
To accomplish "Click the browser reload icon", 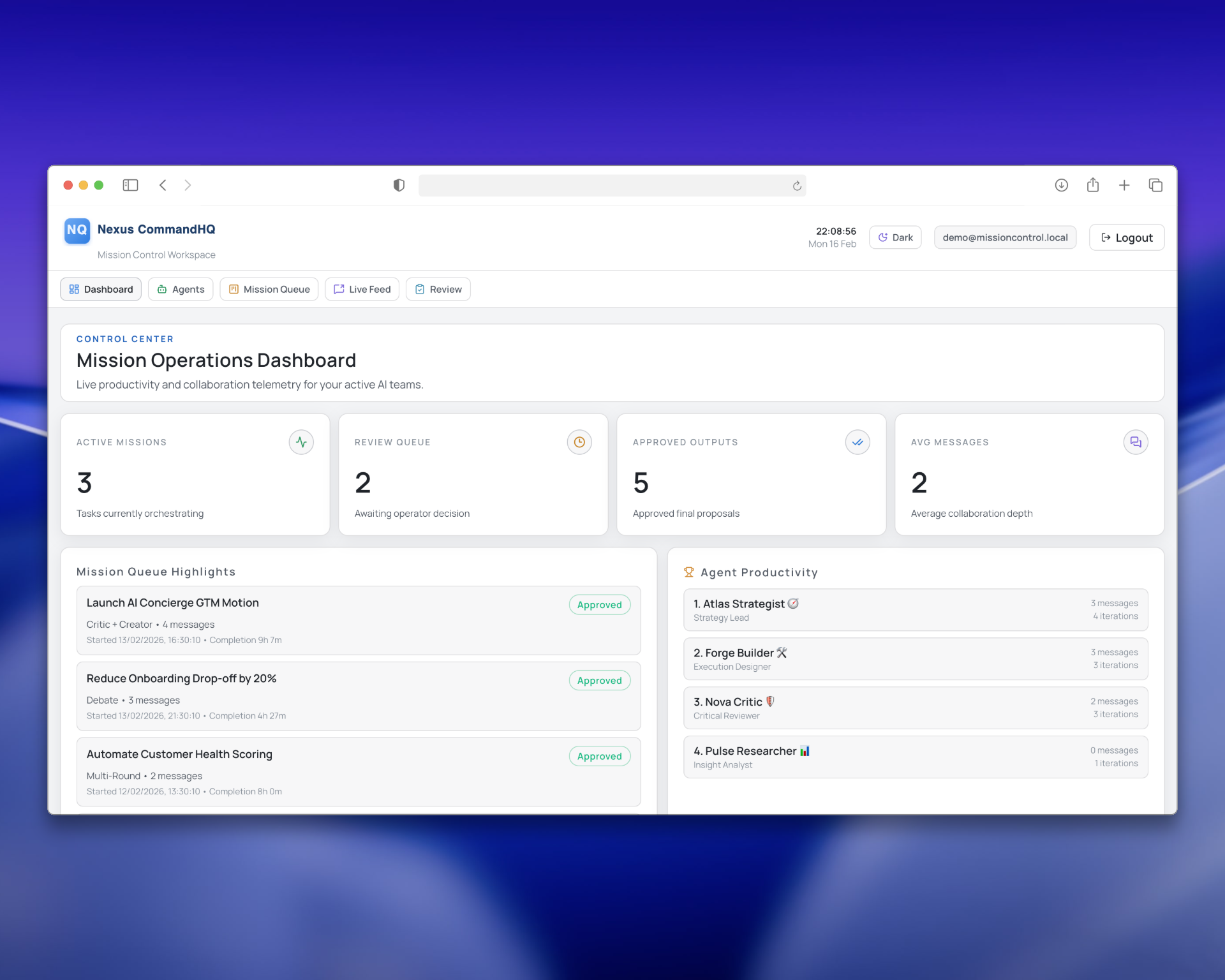I will 797,185.
